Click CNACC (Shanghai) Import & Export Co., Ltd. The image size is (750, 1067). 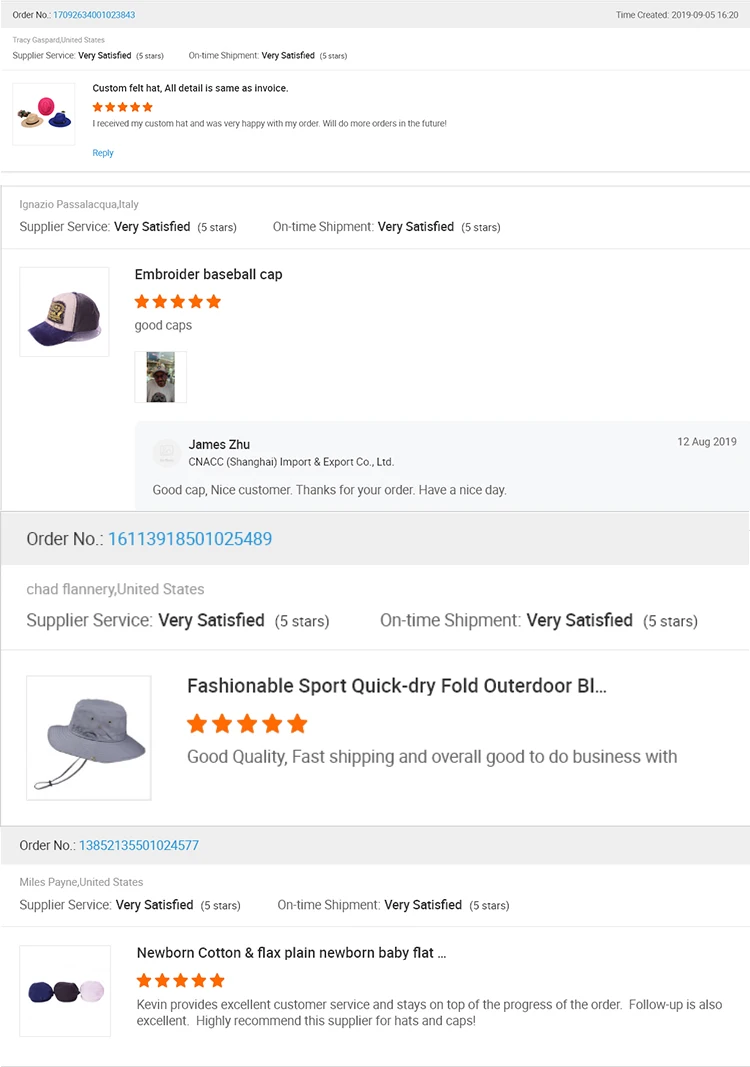pos(291,462)
